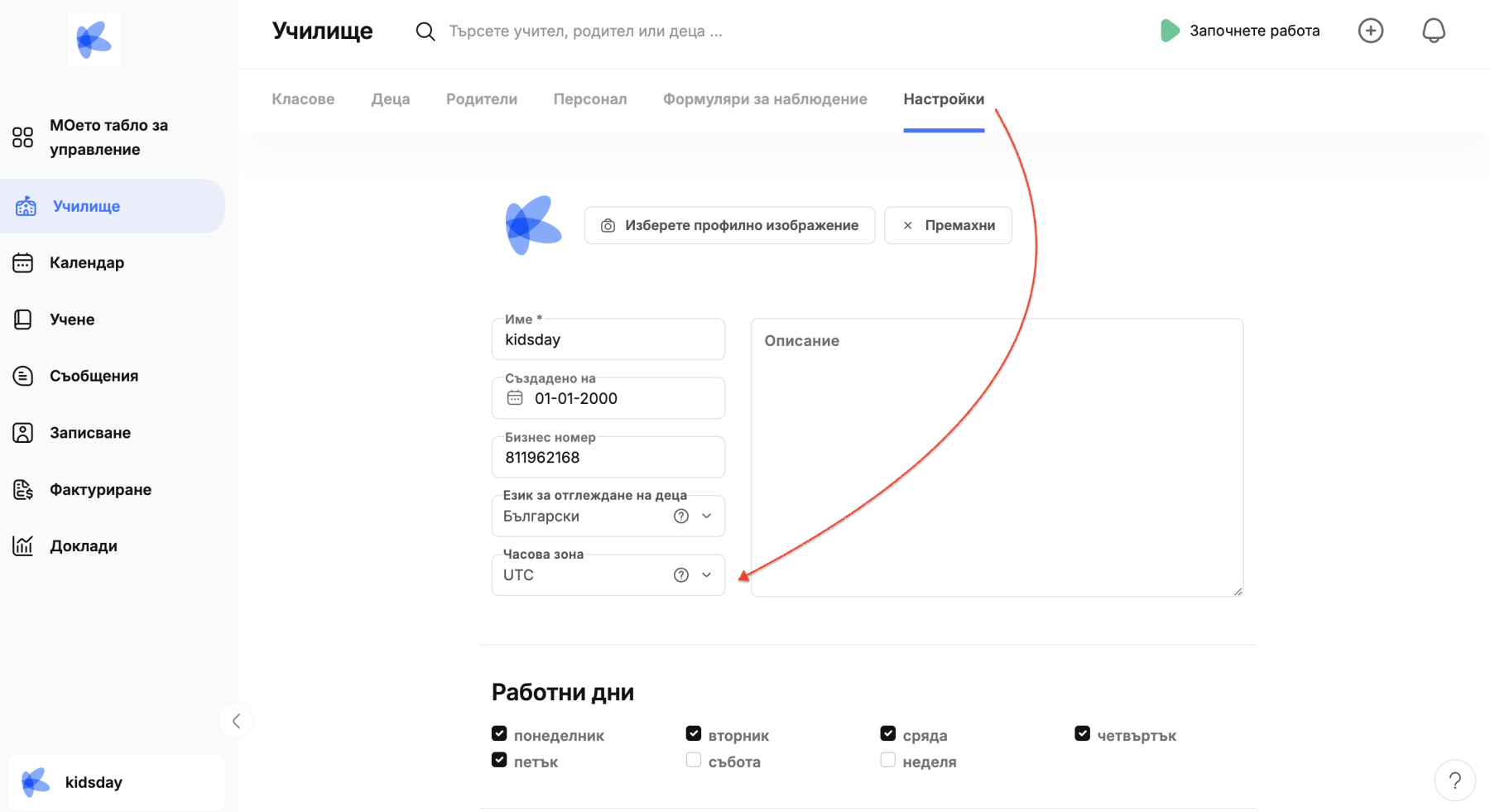The width and height of the screenshot is (1490, 812).
Task: Switch to the Персонал tab
Action: pos(589,99)
